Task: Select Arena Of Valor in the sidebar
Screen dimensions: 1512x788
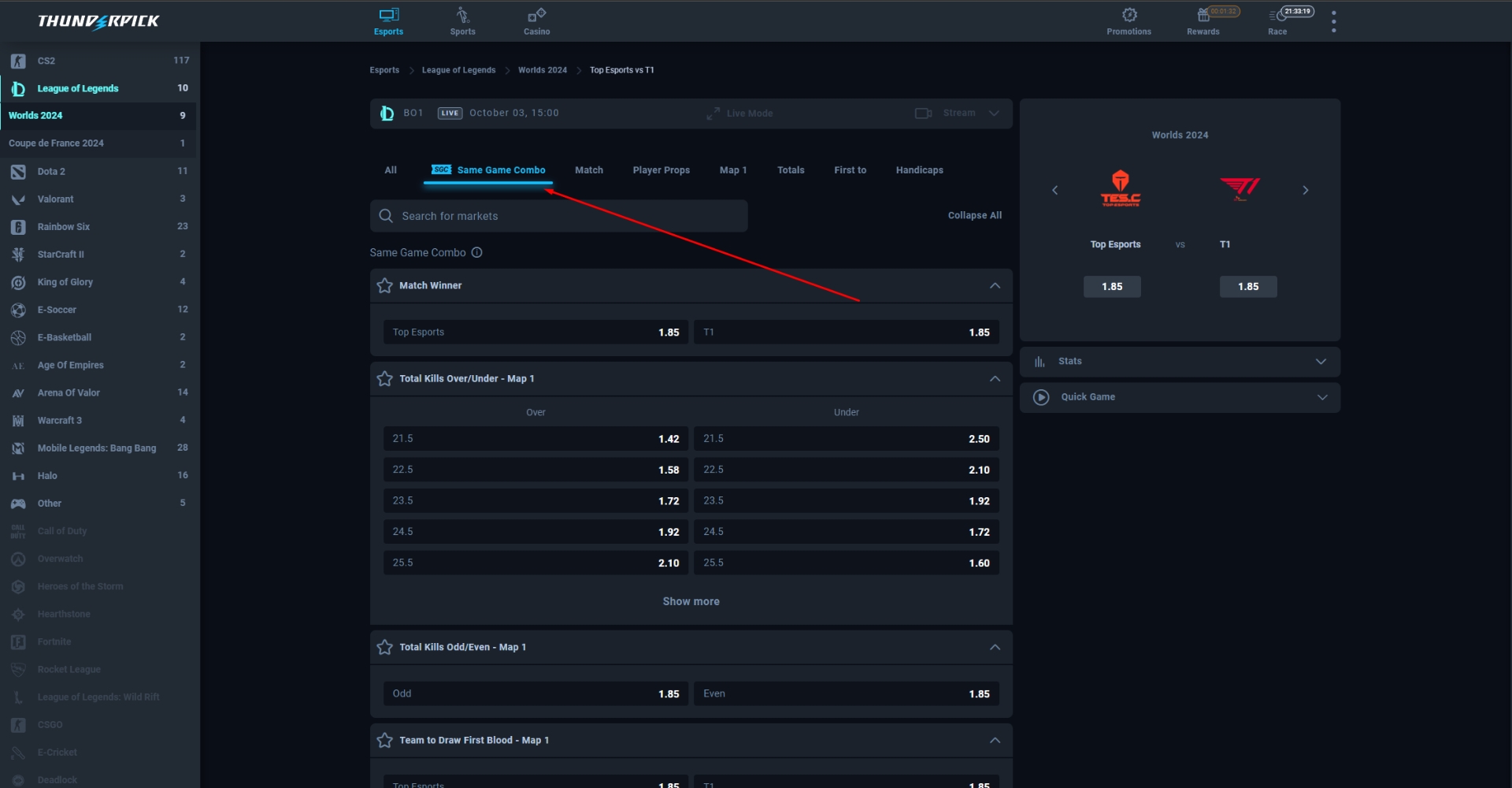Action: 98,392
